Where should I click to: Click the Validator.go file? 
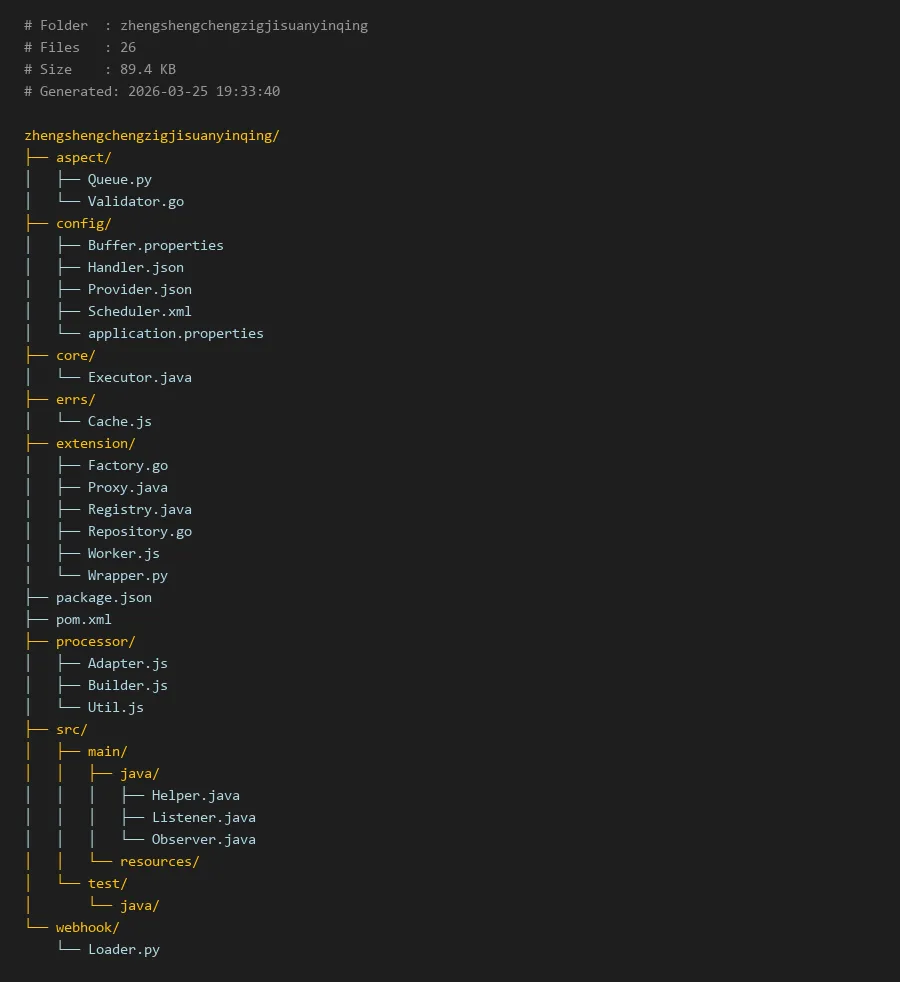click(x=135, y=201)
